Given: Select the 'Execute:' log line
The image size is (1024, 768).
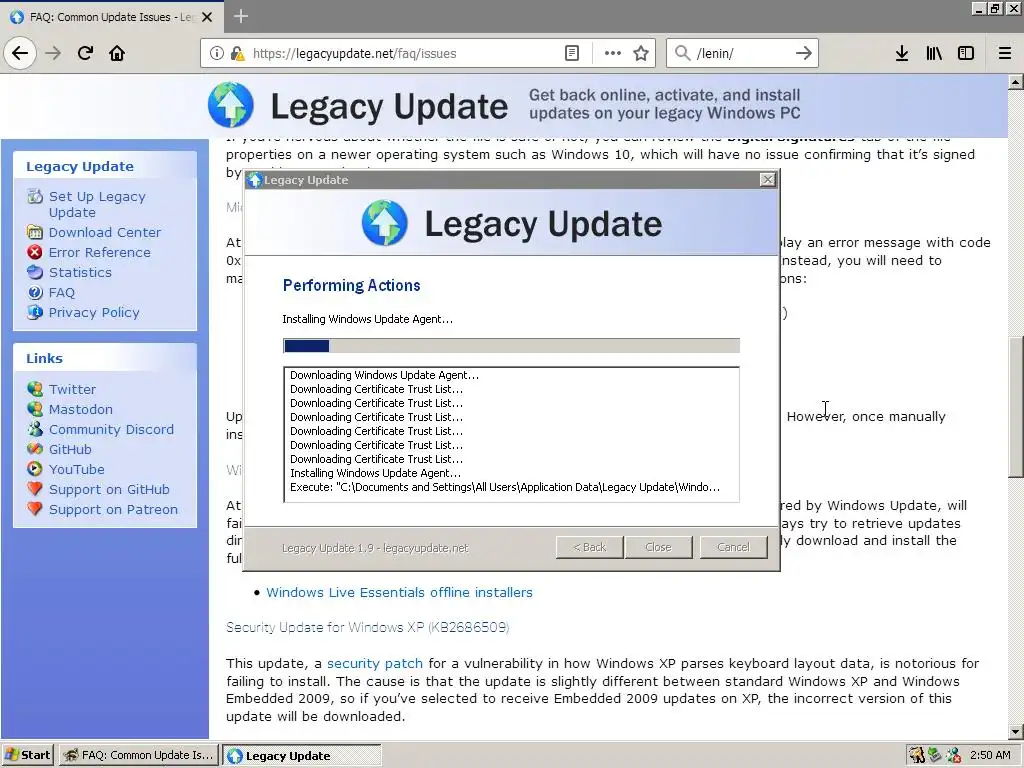Looking at the screenshot, I should tap(505, 487).
